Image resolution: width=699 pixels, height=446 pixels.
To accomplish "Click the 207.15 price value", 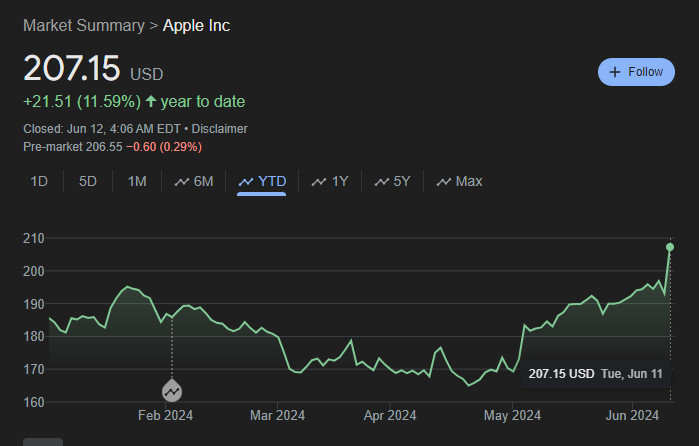I will click(72, 68).
